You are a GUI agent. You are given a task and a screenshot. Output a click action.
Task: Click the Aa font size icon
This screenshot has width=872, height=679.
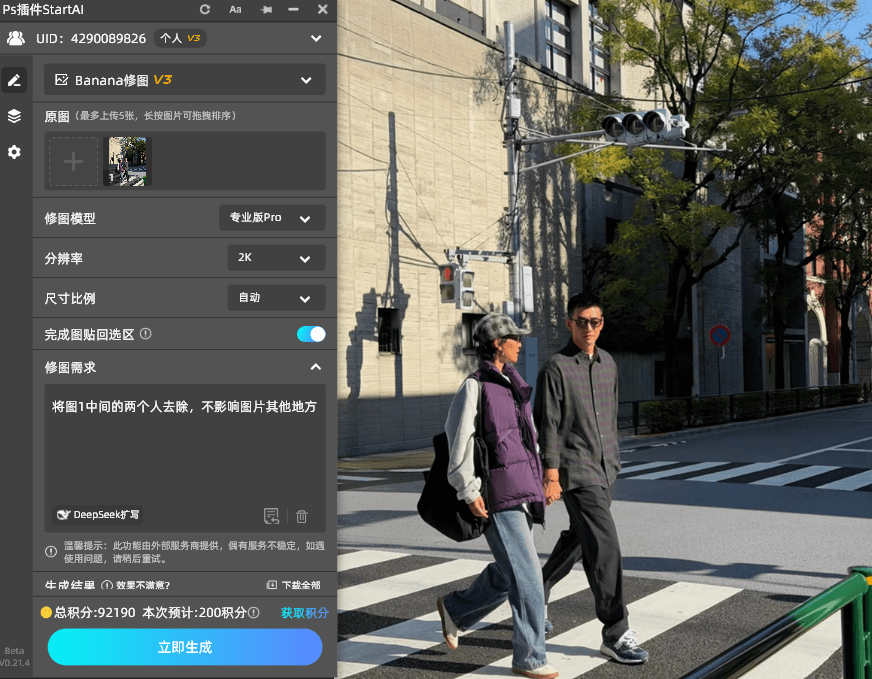click(234, 10)
